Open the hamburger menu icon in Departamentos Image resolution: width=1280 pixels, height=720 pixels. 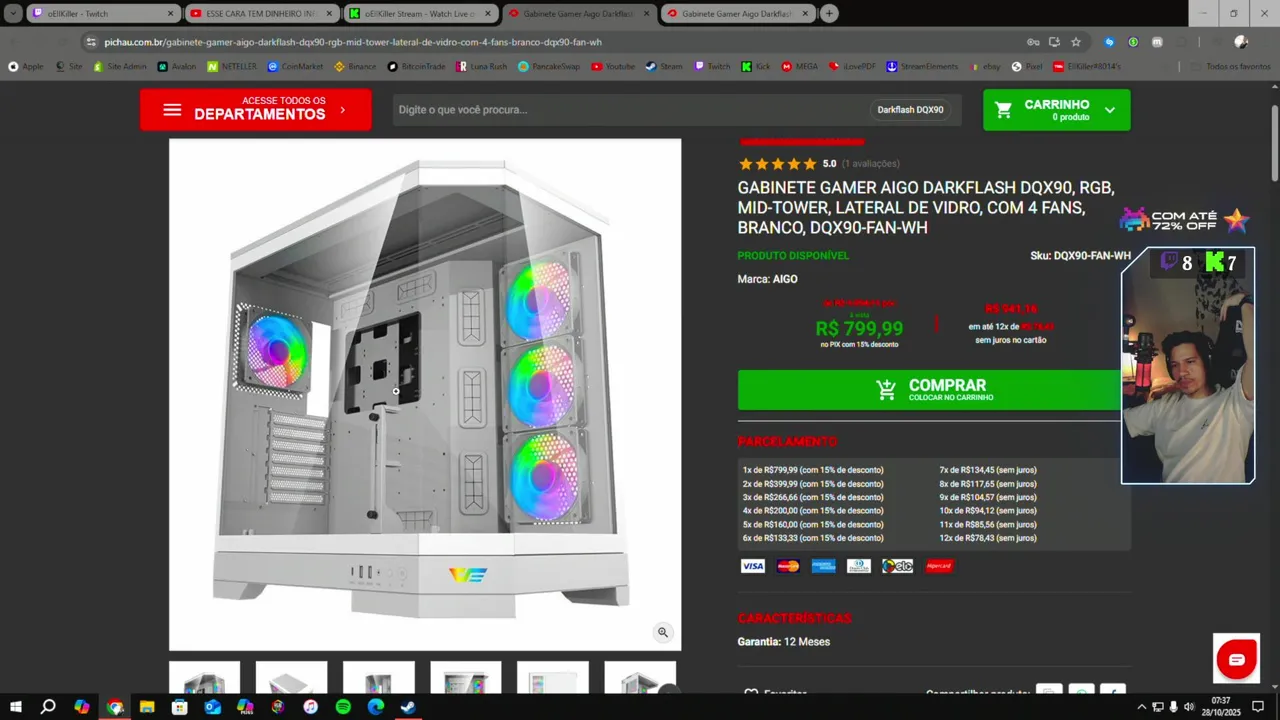tap(172, 110)
